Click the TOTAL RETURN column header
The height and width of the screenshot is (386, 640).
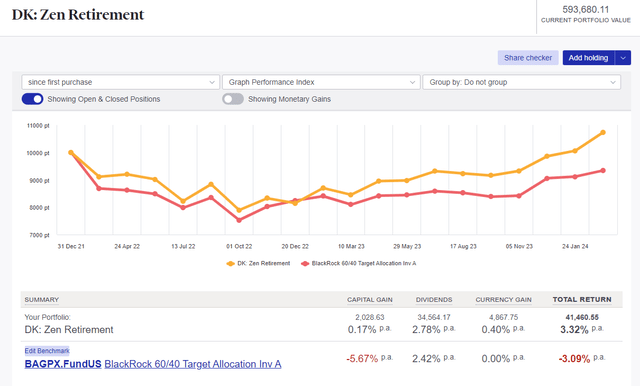[x=582, y=299]
